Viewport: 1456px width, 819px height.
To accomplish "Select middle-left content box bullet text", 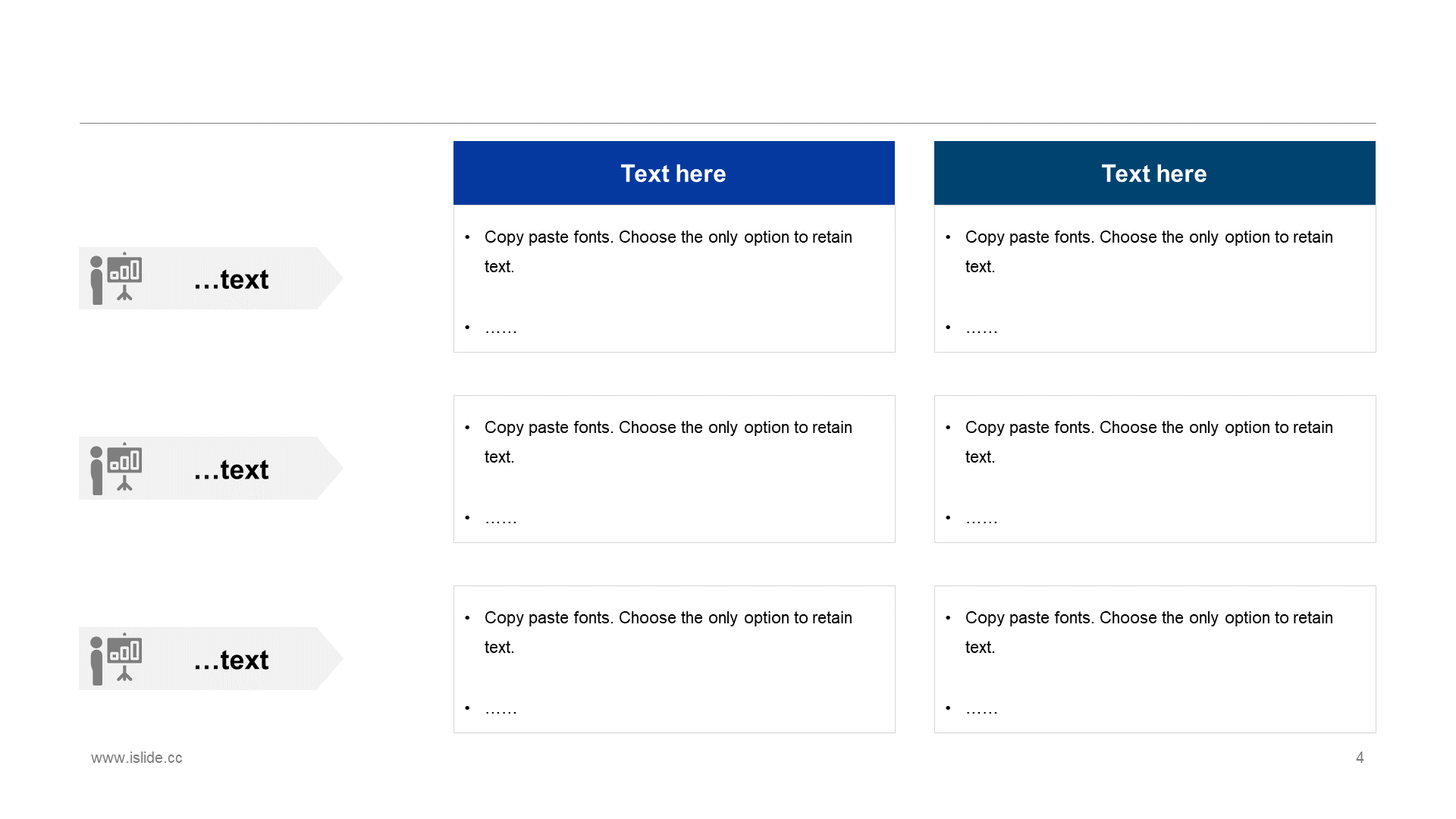I will (668, 442).
